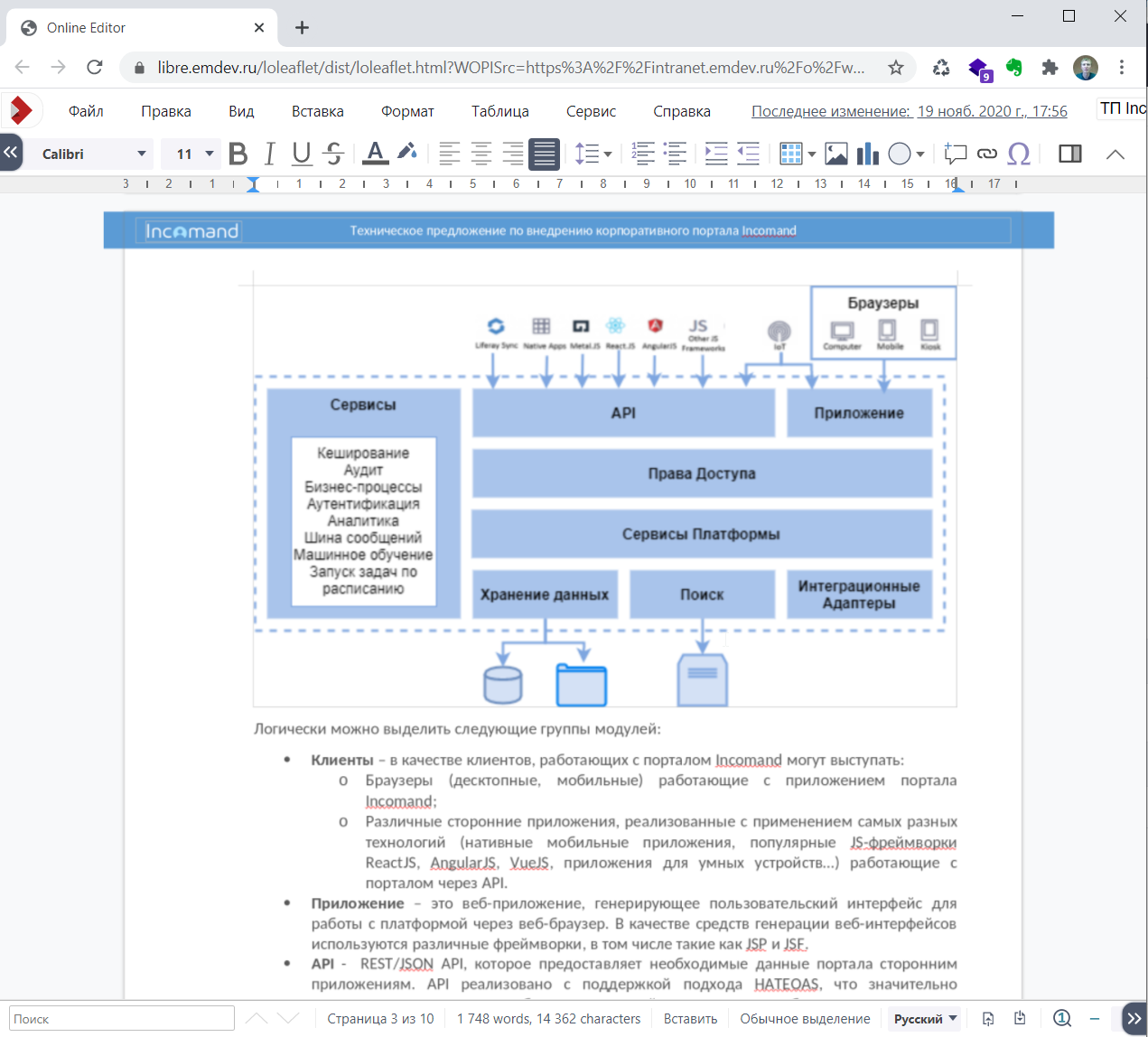Open the Файл menu
The width and height of the screenshot is (1148, 1037).
86,111
